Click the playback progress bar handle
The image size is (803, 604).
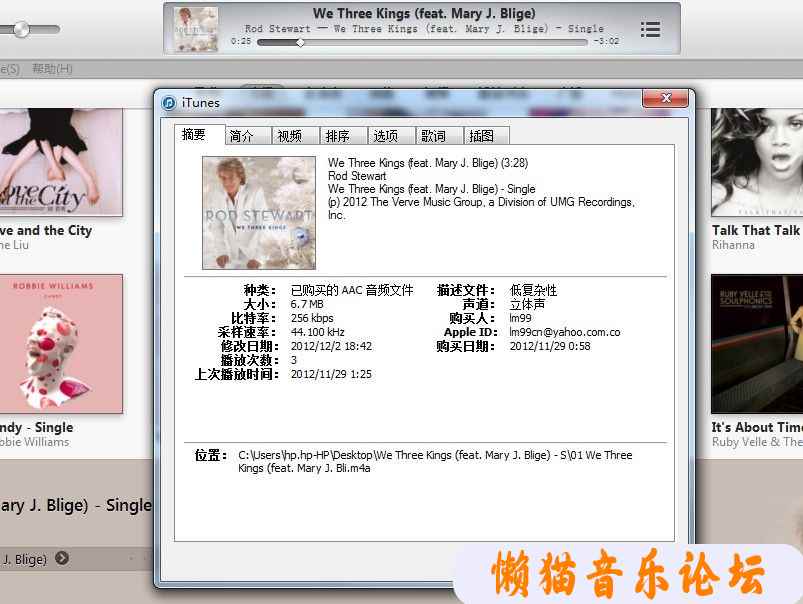(301, 43)
